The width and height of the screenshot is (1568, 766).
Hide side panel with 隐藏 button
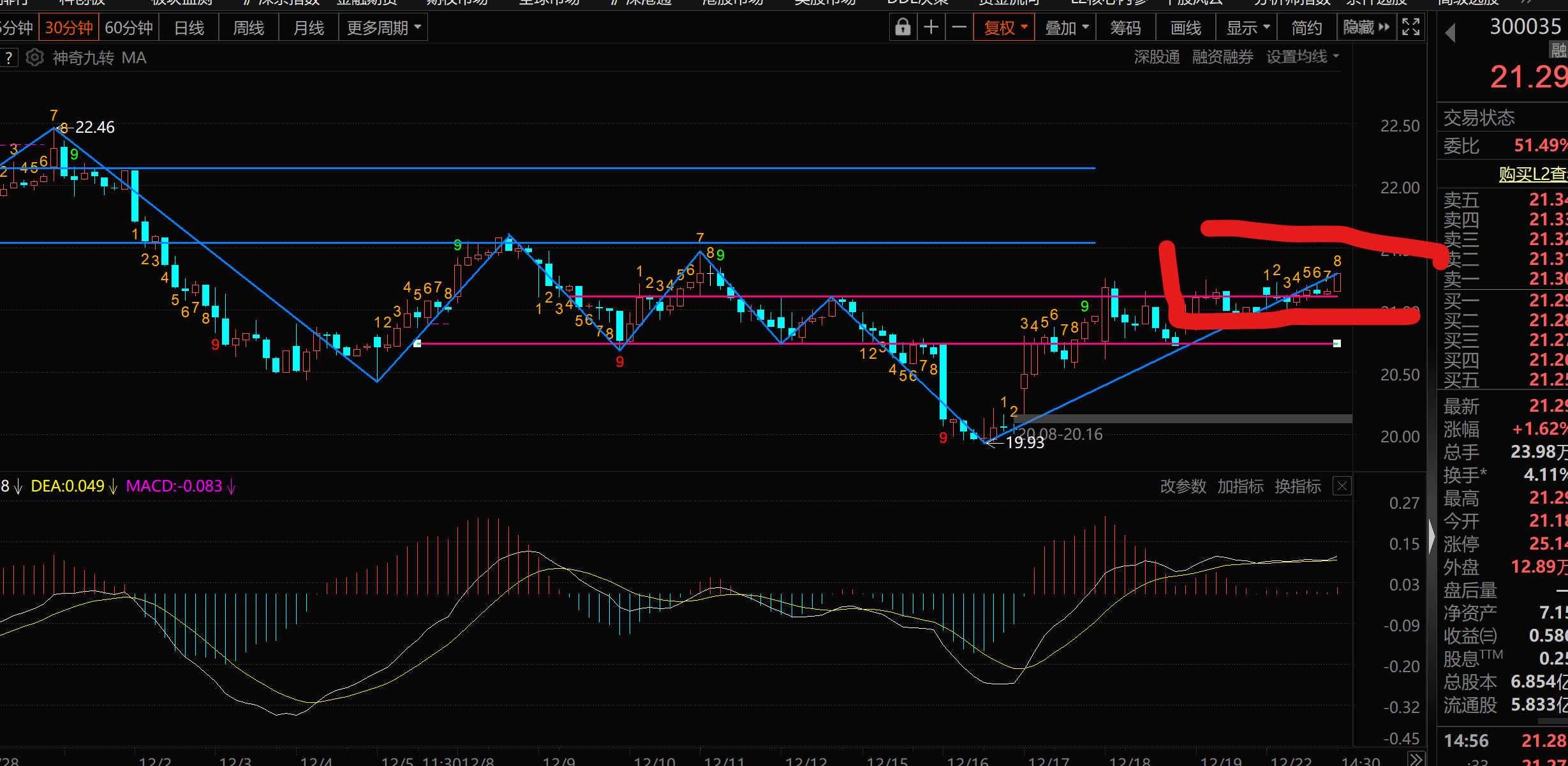(x=1366, y=27)
